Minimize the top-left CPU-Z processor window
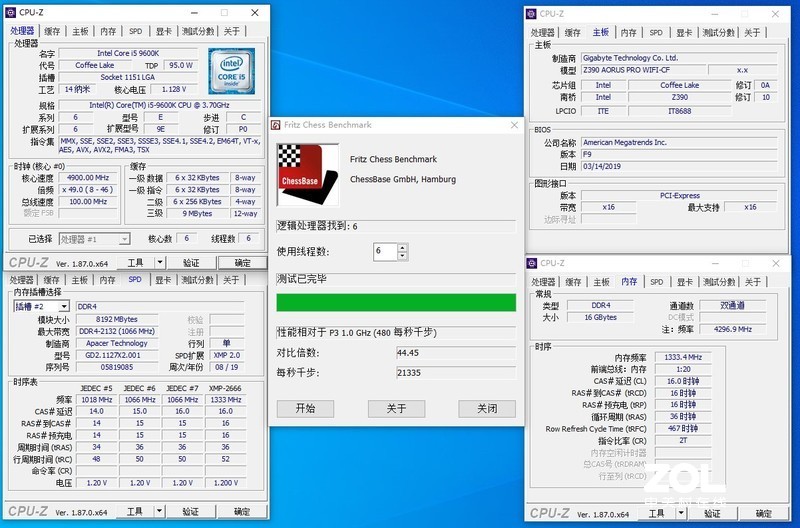Screen dimensions: 800x528 pyautogui.click(x=194, y=12)
